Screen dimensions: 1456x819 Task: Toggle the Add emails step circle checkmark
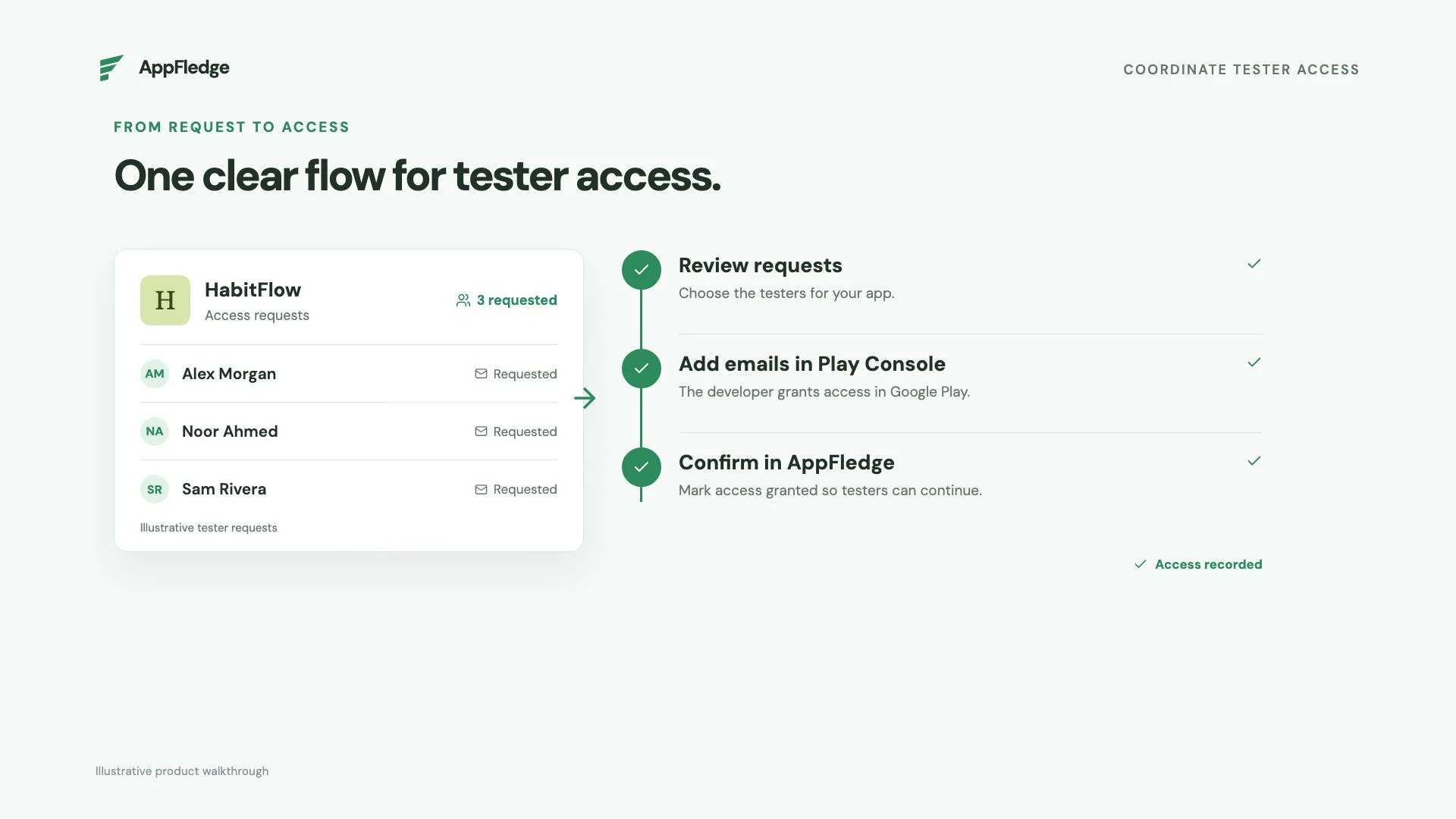pyautogui.click(x=642, y=369)
